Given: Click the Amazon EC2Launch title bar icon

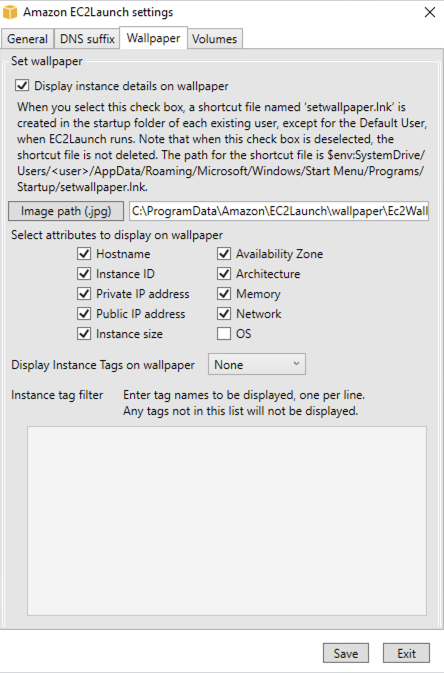Looking at the screenshot, I should (x=10, y=12).
